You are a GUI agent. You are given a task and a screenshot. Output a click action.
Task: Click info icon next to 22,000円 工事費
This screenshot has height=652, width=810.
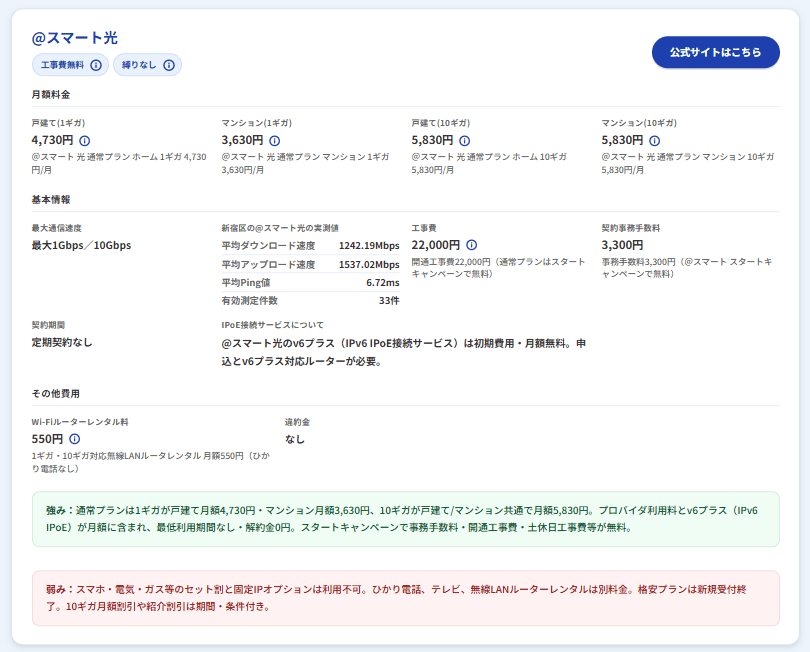[472, 245]
